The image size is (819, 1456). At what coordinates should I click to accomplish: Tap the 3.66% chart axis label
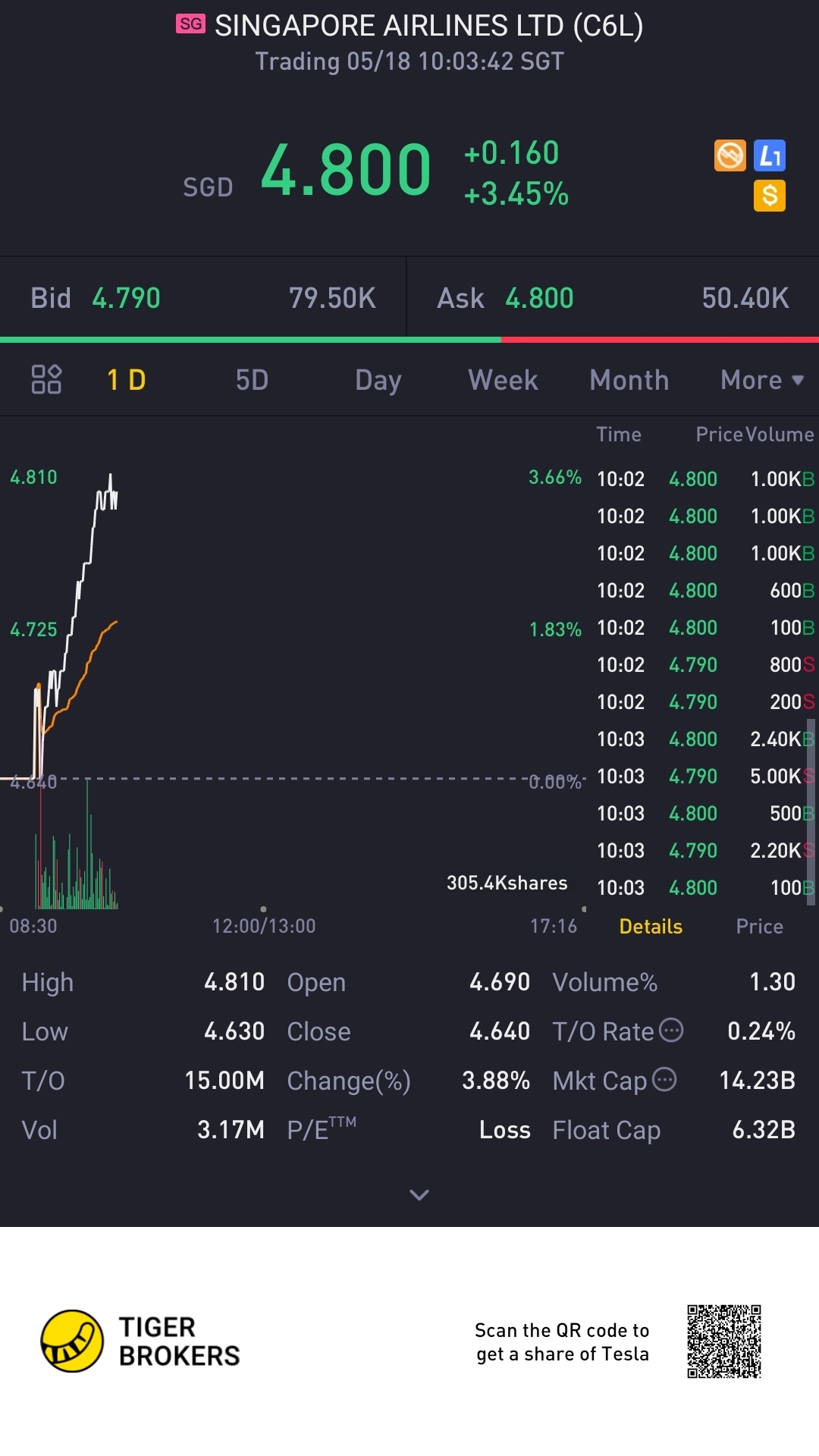pos(555,477)
